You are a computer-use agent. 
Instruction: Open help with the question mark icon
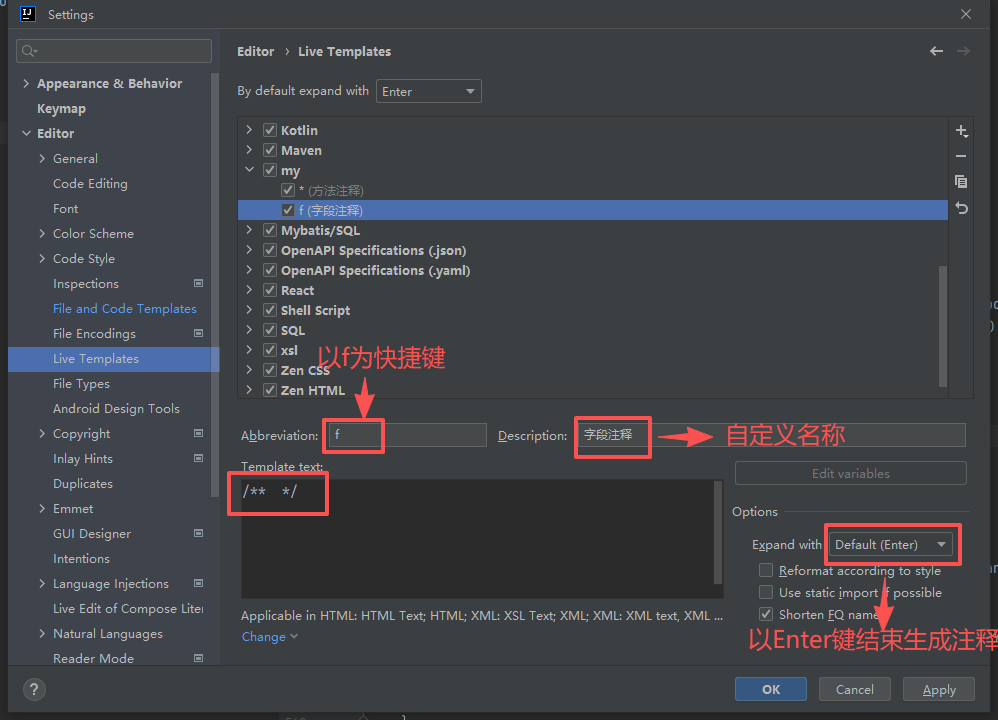(34, 689)
